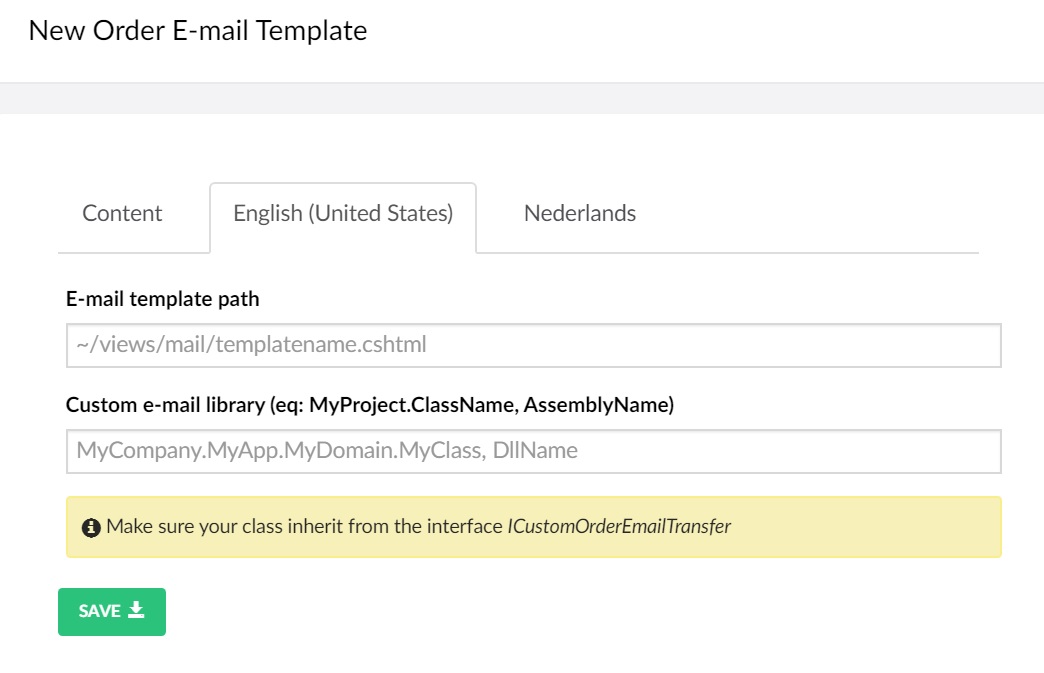
Task: Switch to the Content tab
Action: 122,213
